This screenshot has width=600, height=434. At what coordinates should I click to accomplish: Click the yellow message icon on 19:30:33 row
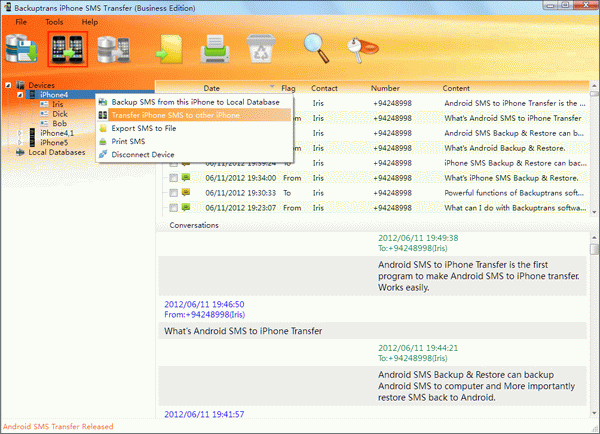[186, 192]
